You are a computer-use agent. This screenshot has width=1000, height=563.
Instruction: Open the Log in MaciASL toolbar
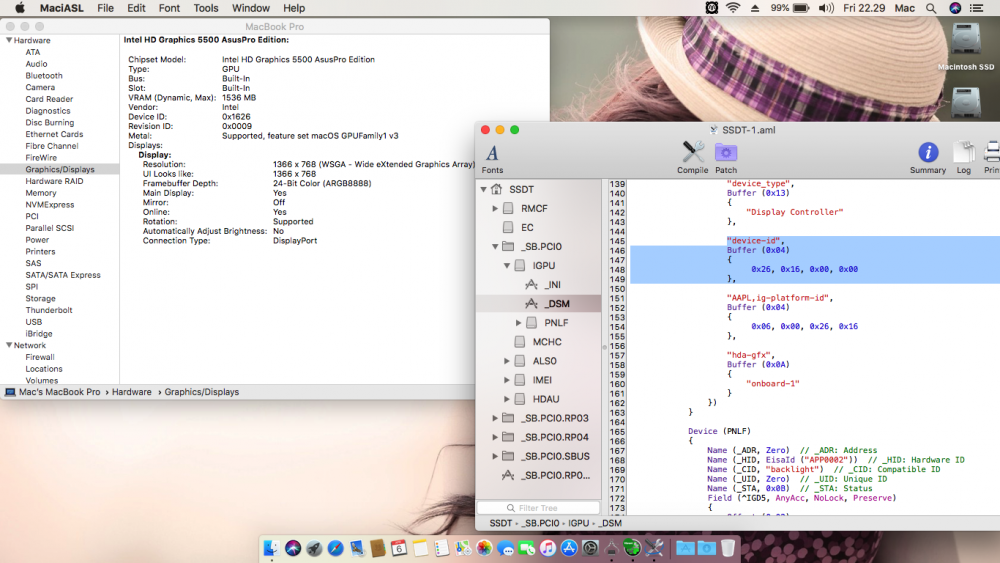(x=964, y=157)
